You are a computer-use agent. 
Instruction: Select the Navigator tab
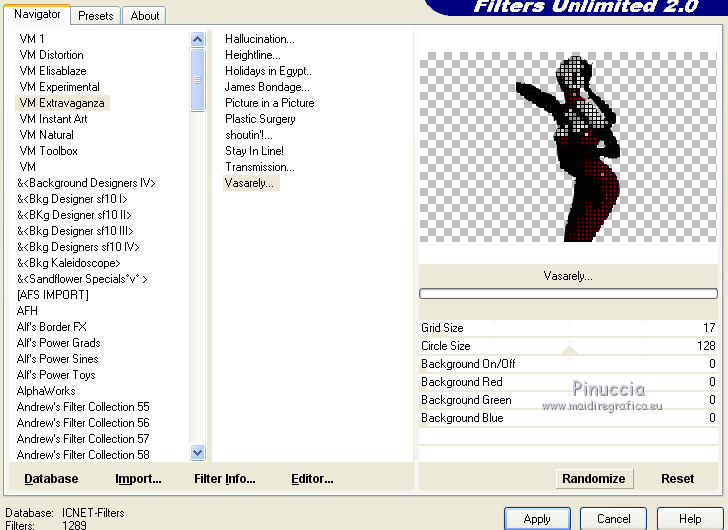[37, 14]
